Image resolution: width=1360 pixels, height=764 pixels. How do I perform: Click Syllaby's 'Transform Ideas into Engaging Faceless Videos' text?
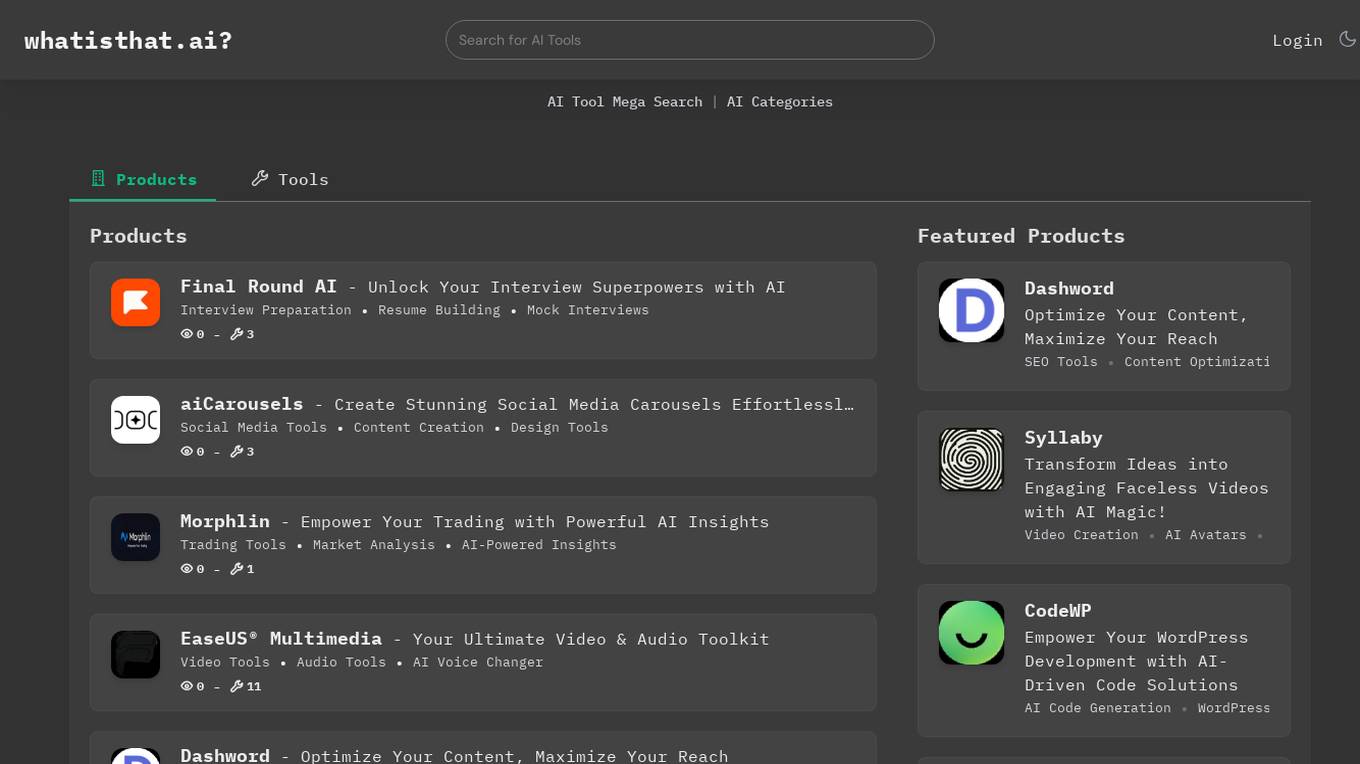point(1146,488)
